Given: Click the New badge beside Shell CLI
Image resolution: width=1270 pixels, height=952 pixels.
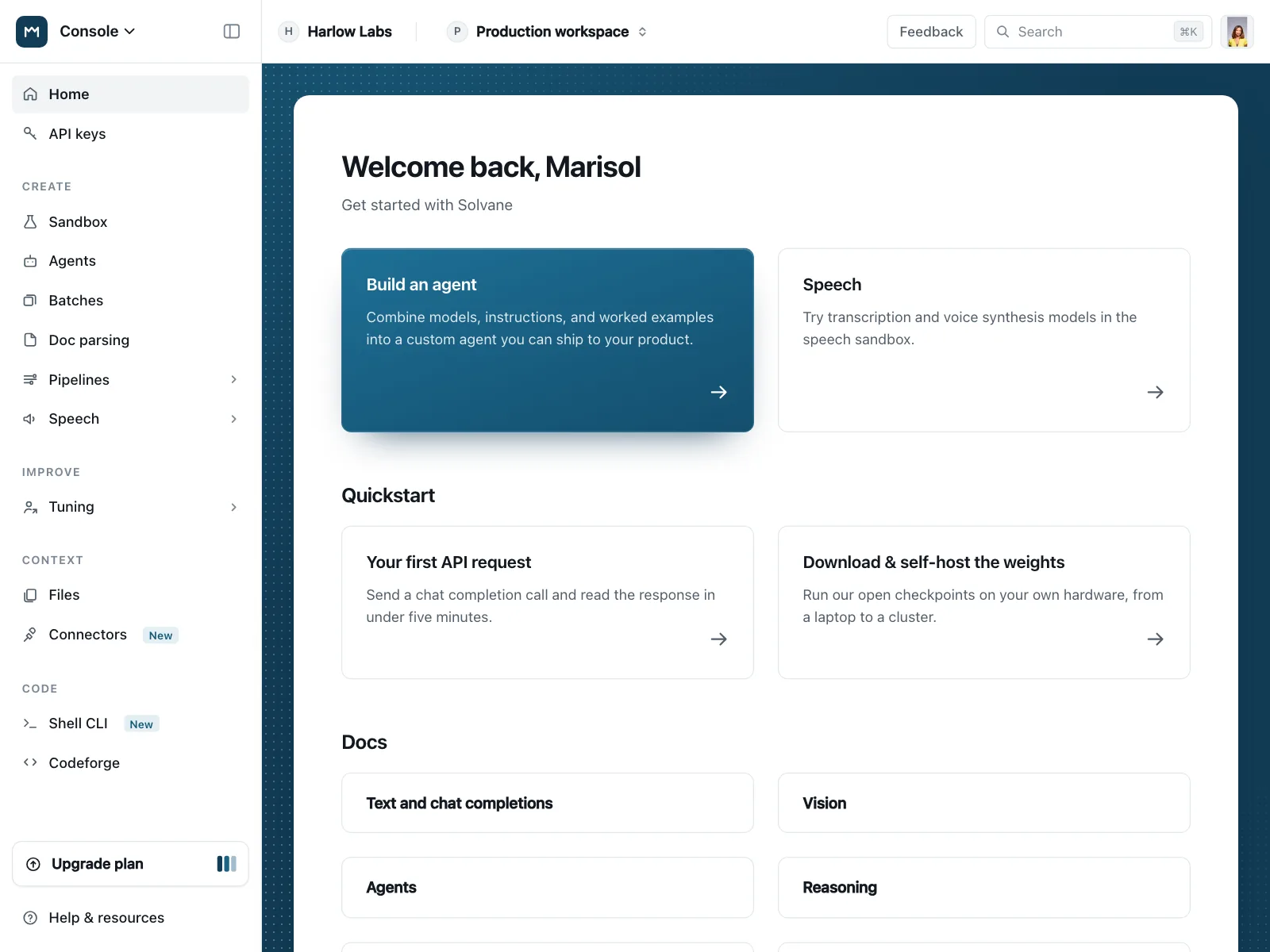Looking at the screenshot, I should (141, 724).
